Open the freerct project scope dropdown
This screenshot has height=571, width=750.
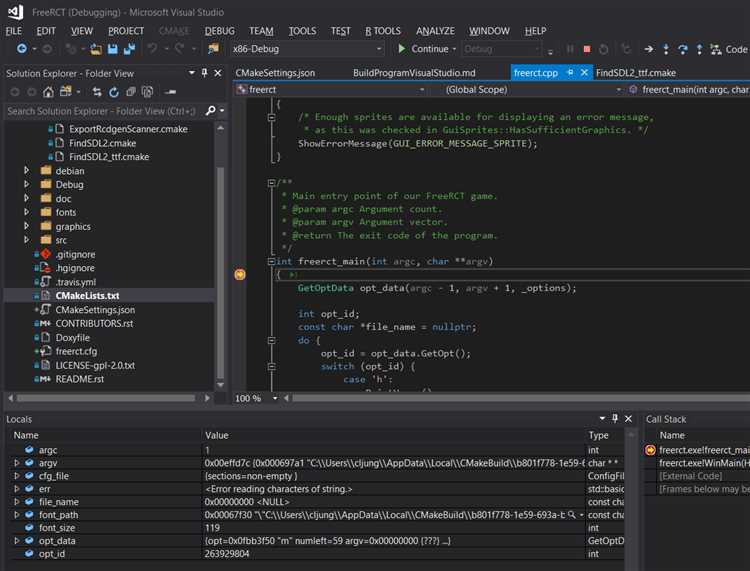[421, 90]
